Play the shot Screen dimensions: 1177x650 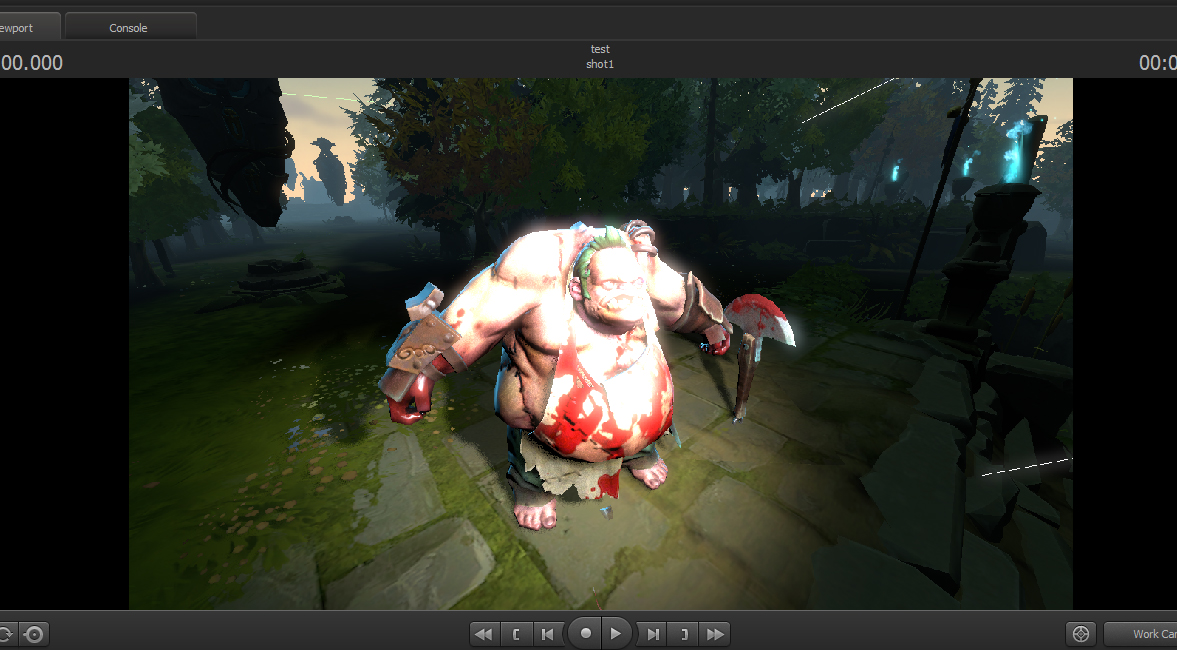pyautogui.click(x=616, y=633)
